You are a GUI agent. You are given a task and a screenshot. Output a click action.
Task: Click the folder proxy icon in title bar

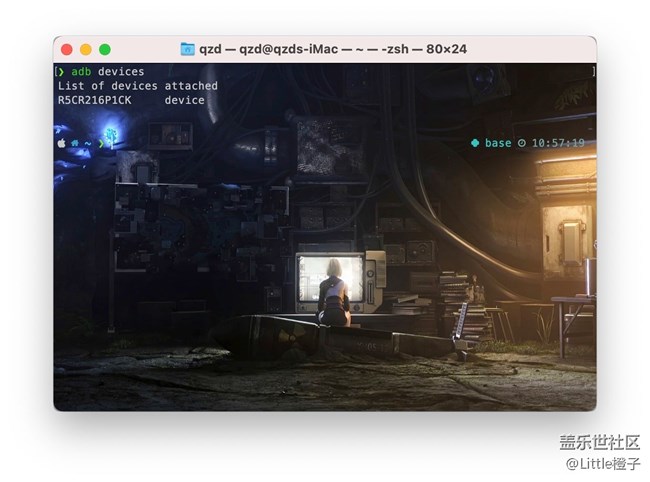pos(188,49)
